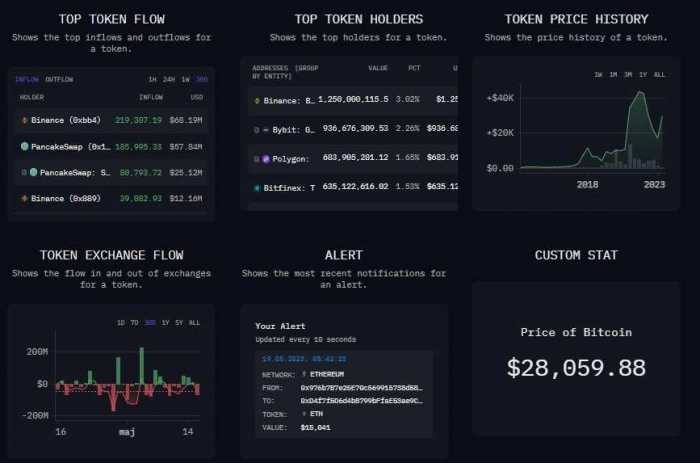The height and width of the screenshot is (463, 700).
Task: Select 5Y range on exchange flow chart
Action: click(177, 323)
